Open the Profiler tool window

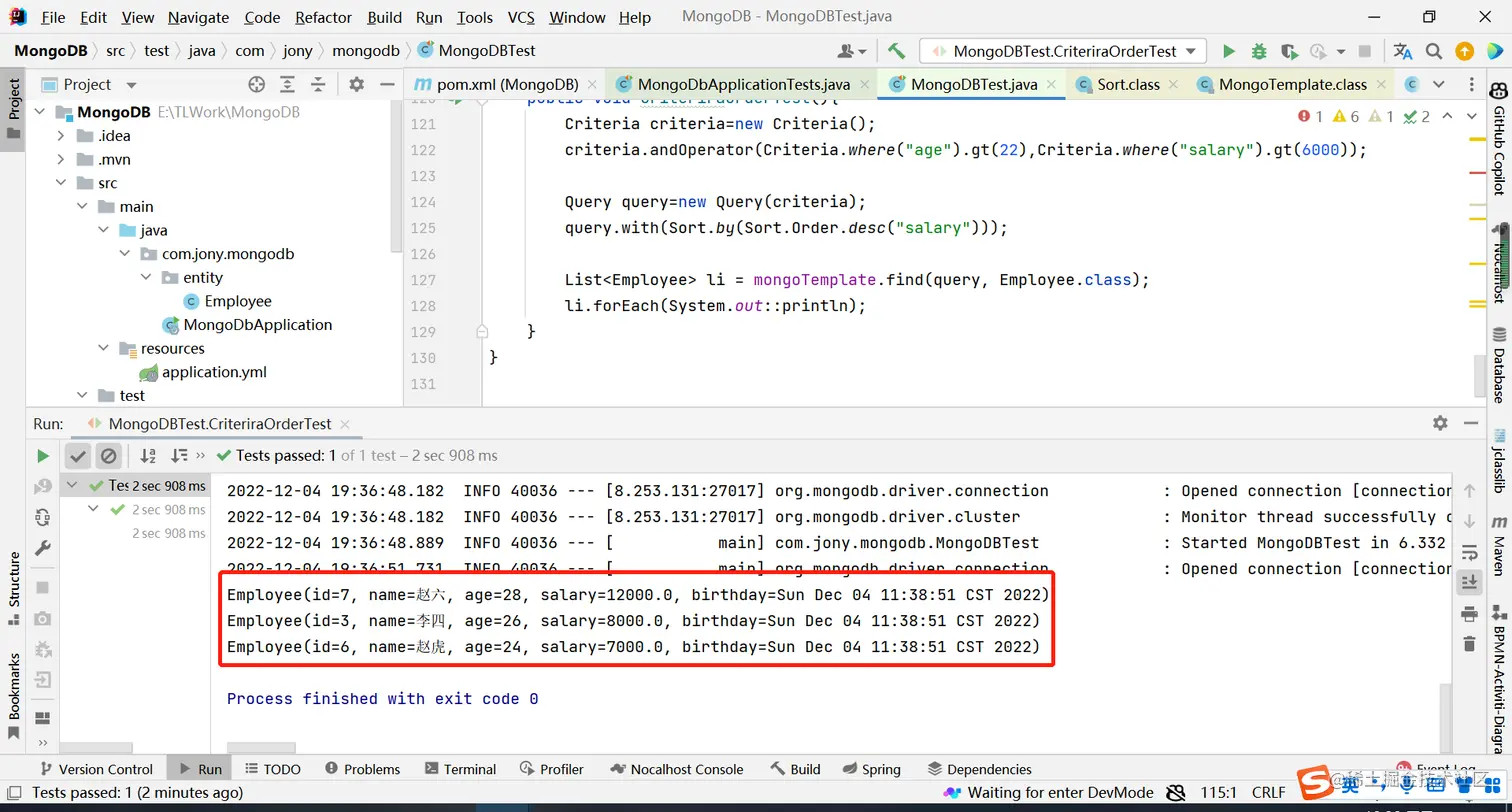(552, 769)
